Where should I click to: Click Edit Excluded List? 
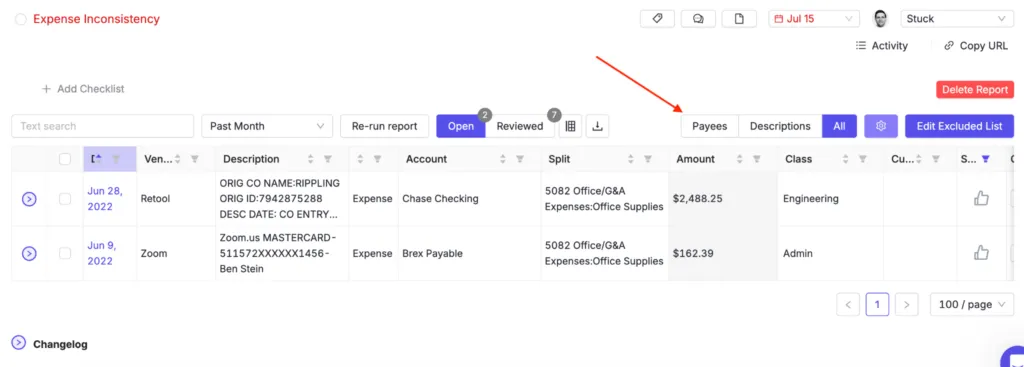[x=959, y=126]
